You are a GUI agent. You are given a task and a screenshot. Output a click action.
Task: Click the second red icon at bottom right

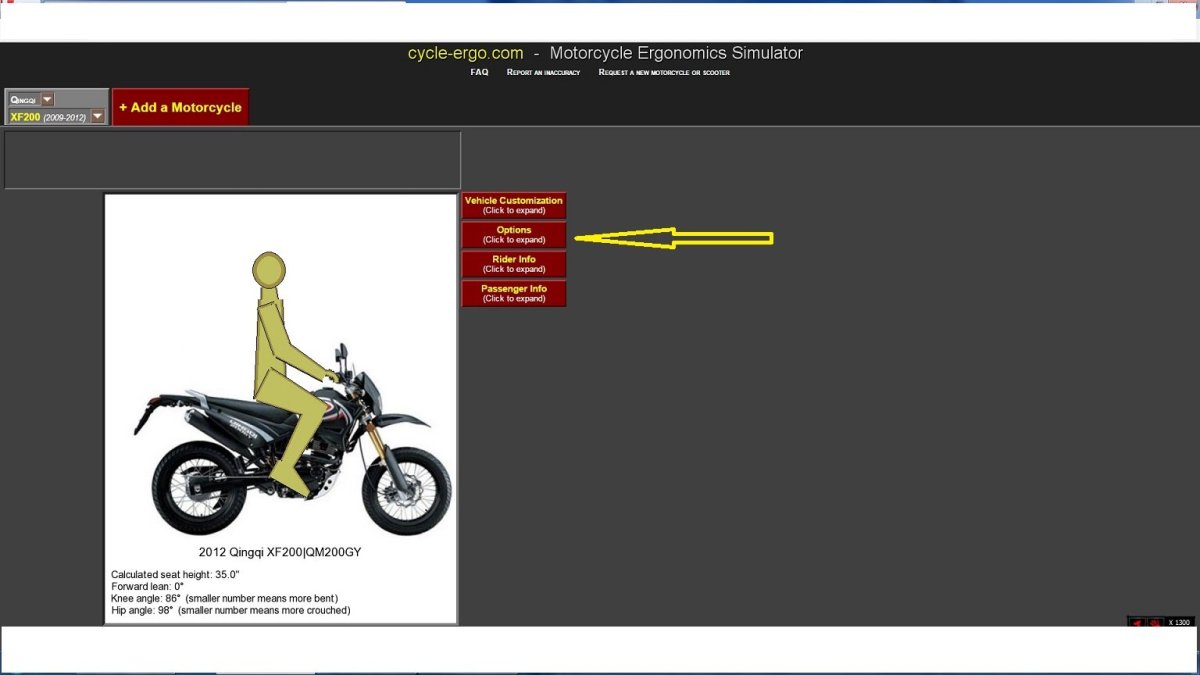pos(1156,622)
